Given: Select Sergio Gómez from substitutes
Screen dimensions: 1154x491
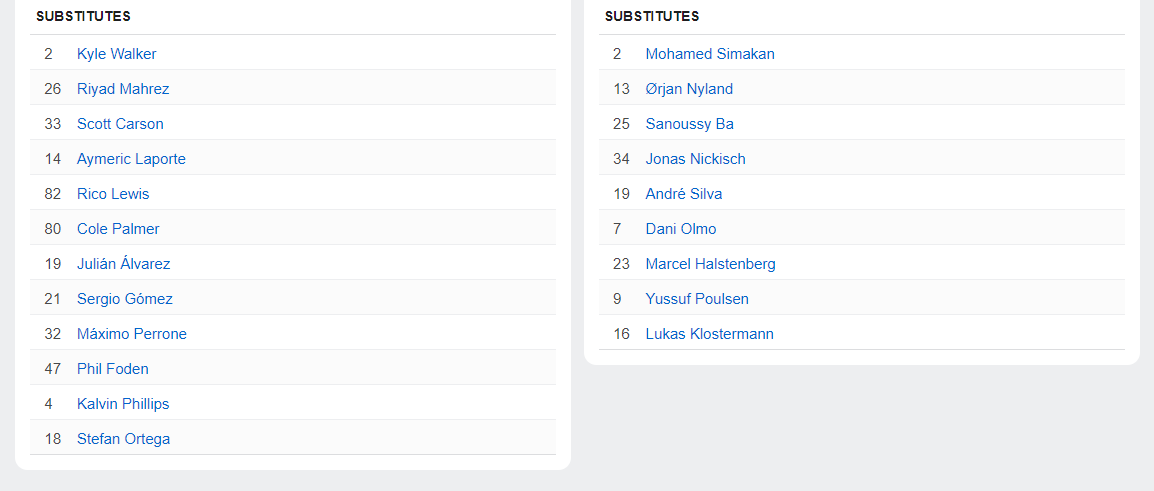Looking at the screenshot, I should click(125, 299).
